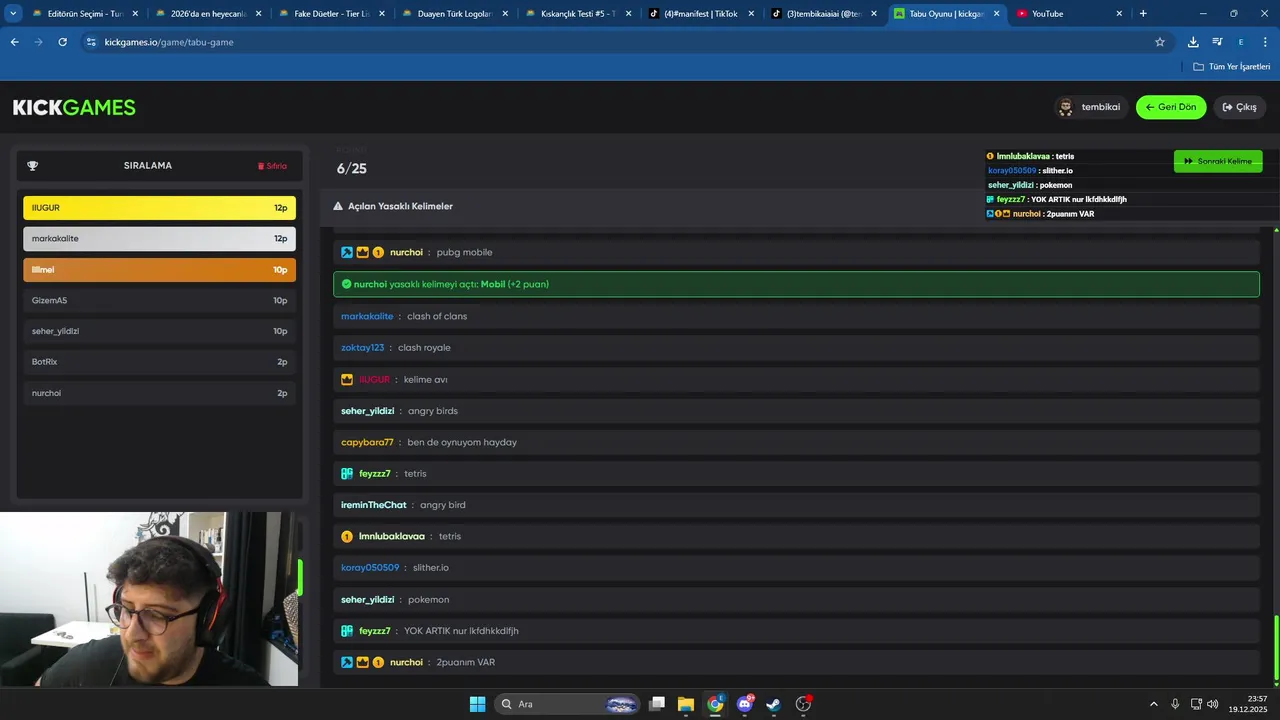Click the 'pokemon' message in main chat

[x=429, y=600]
